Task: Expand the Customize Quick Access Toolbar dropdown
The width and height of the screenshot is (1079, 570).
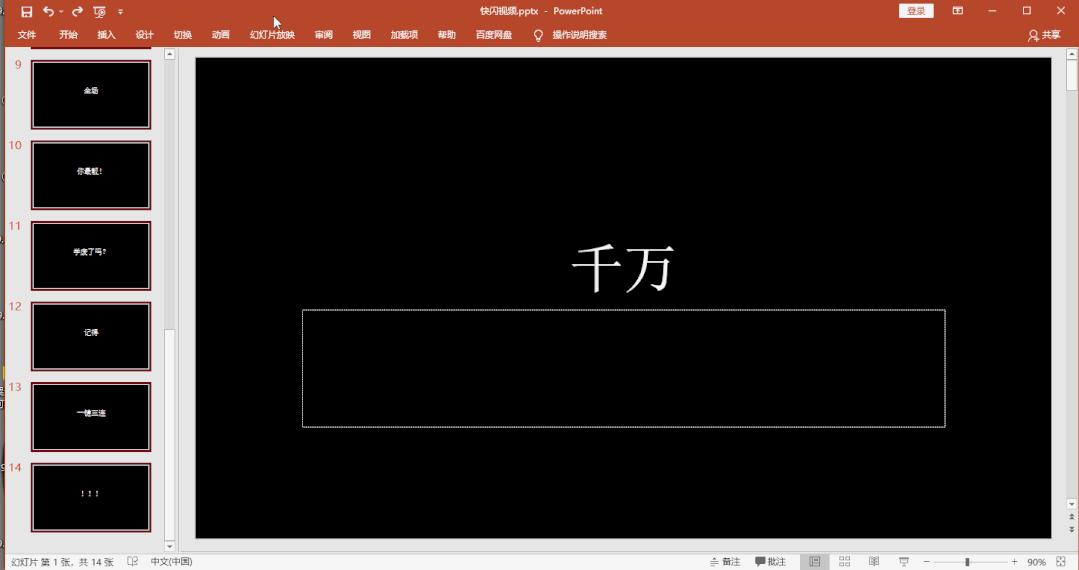Action: coord(121,11)
